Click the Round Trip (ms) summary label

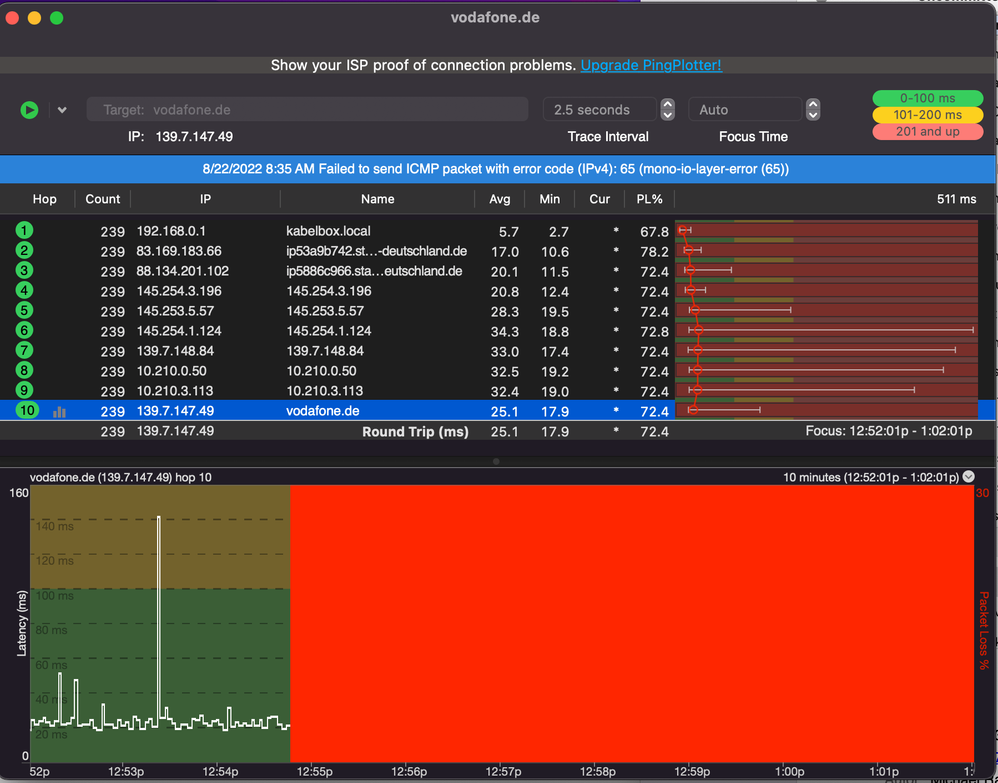(x=415, y=432)
